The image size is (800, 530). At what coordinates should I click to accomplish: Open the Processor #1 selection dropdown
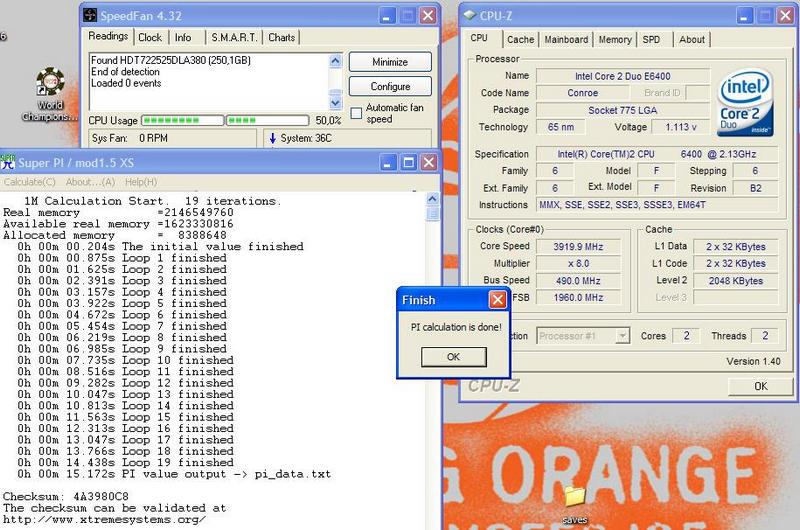click(622, 336)
